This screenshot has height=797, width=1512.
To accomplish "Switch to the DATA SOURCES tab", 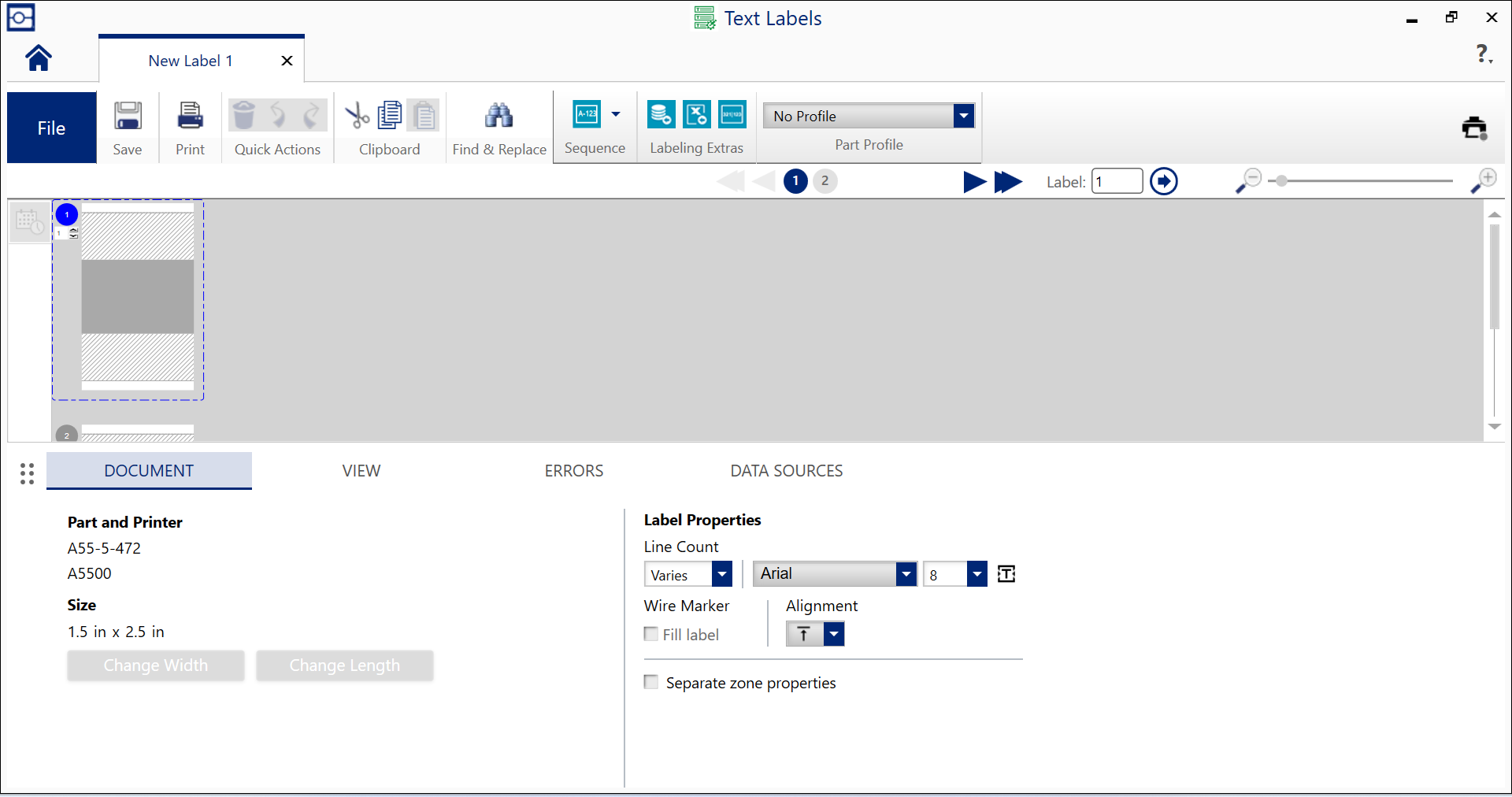I will (787, 471).
